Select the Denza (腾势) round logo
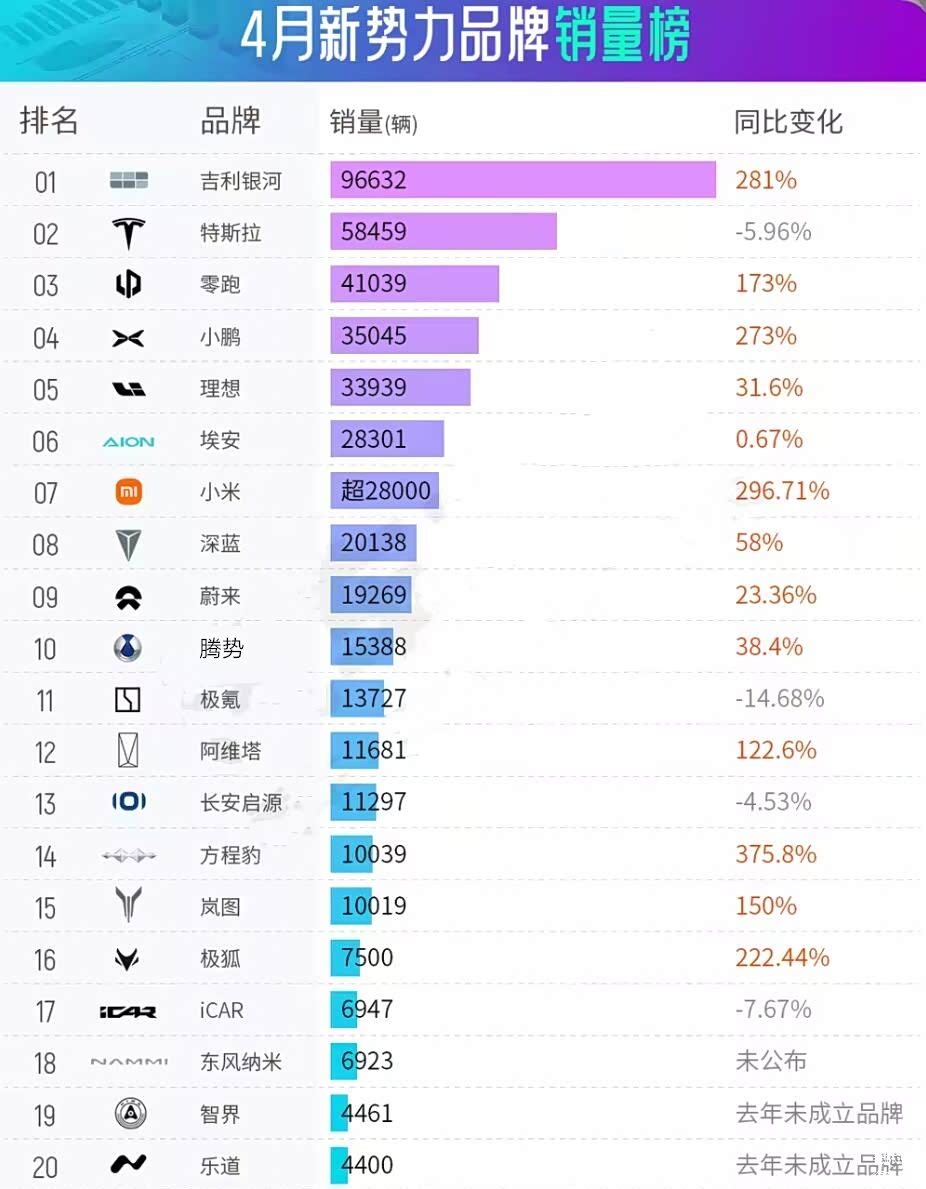Screen dimensions: 926x1189 (x=128, y=648)
